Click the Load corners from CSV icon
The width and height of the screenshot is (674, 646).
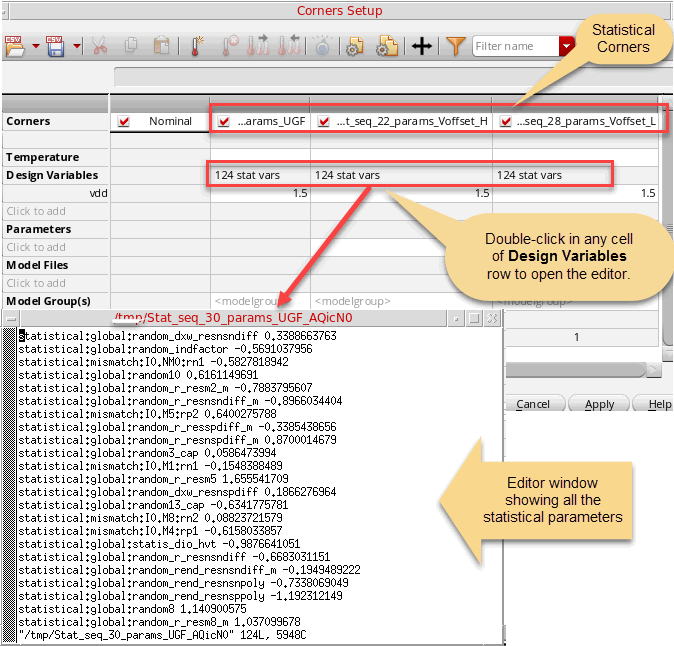14,46
